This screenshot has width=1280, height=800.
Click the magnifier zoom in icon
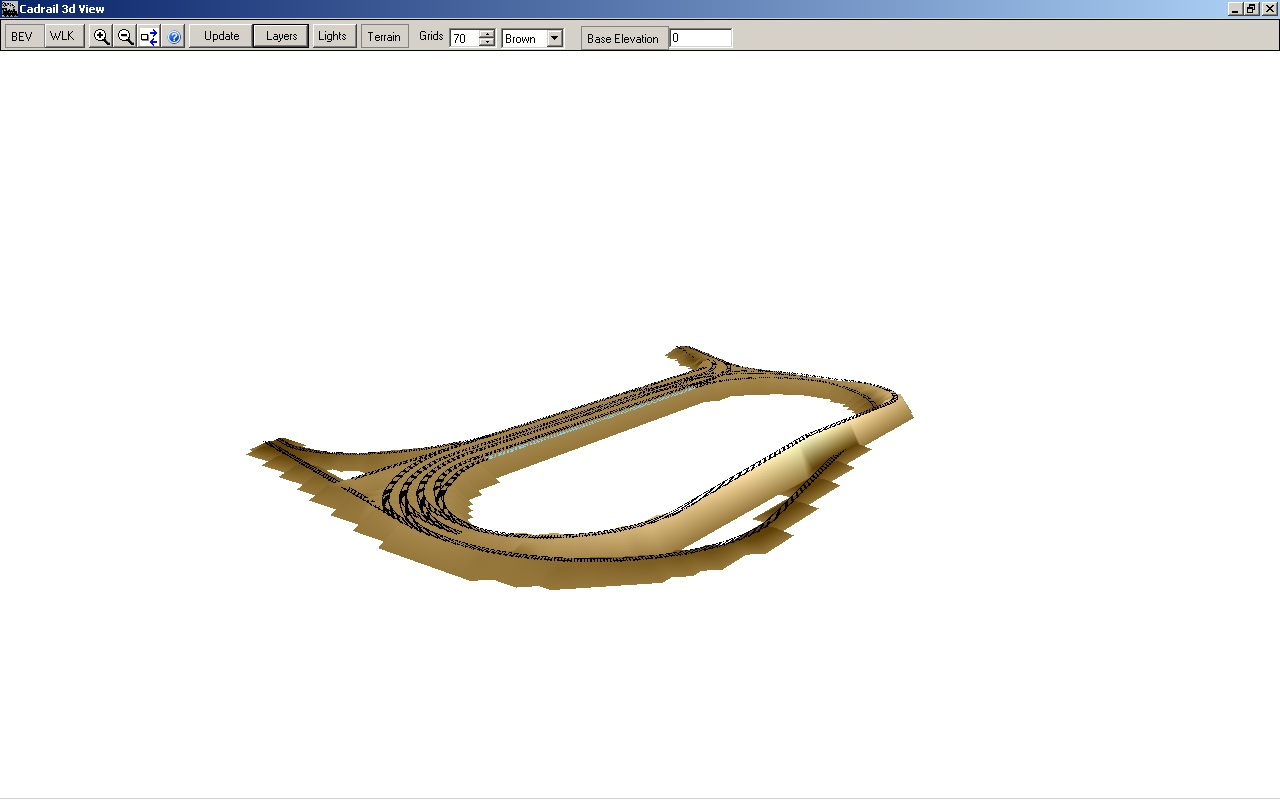(101, 37)
